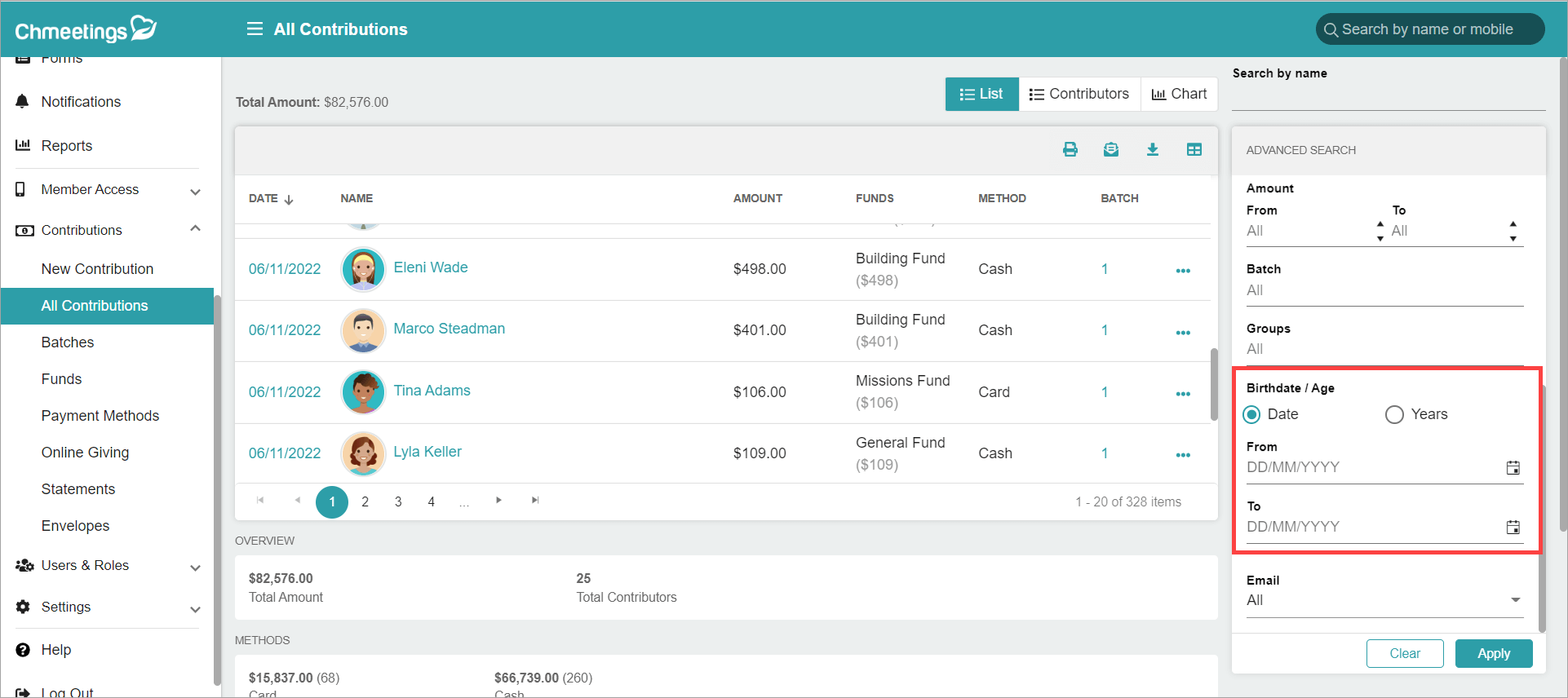Open Funds in sidebar
This screenshot has height=698, width=1568.
[x=61, y=379]
